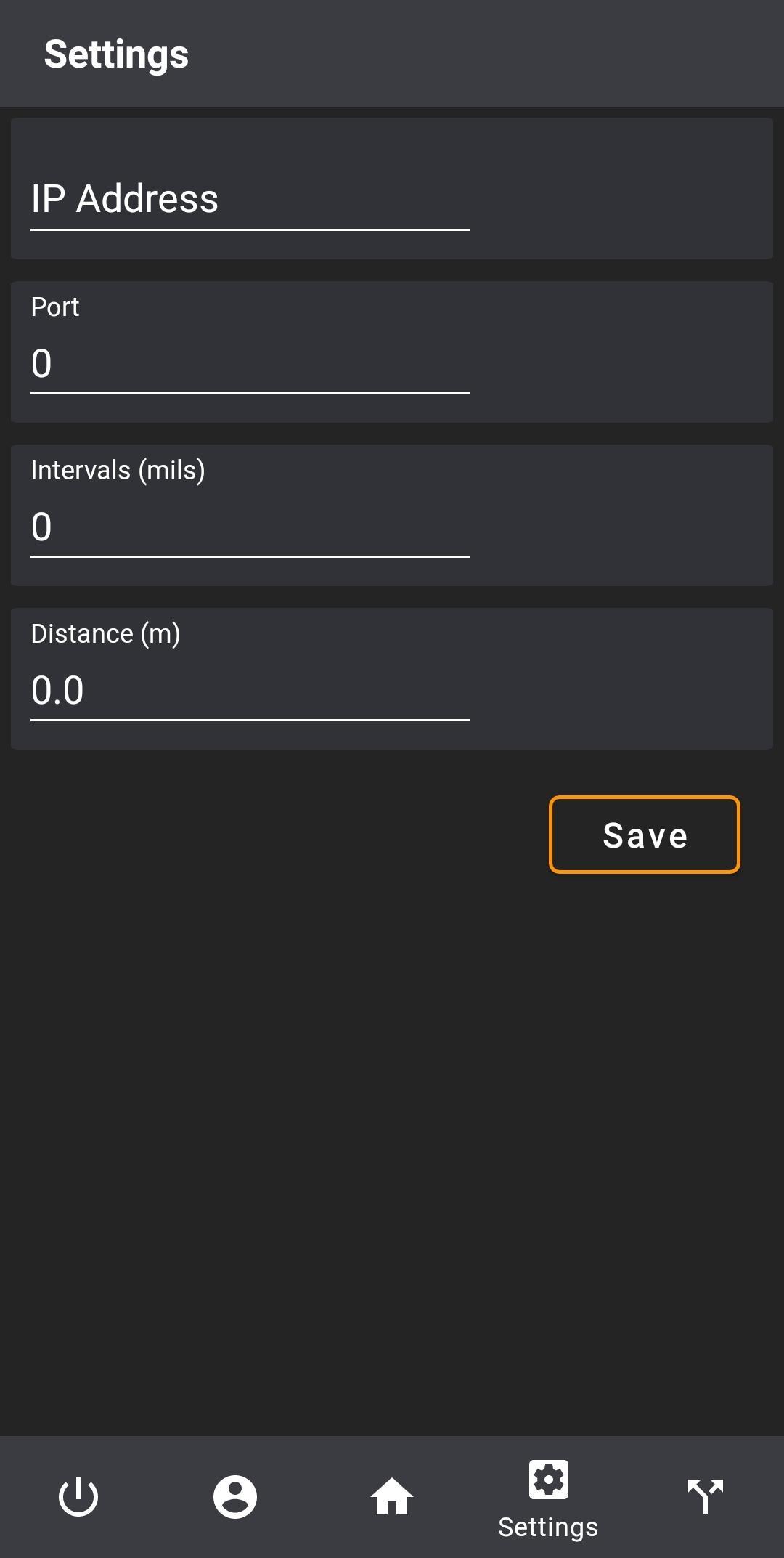Tap the Settings page title in header
The height and width of the screenshot is (1558, 784).
point(116,54)
